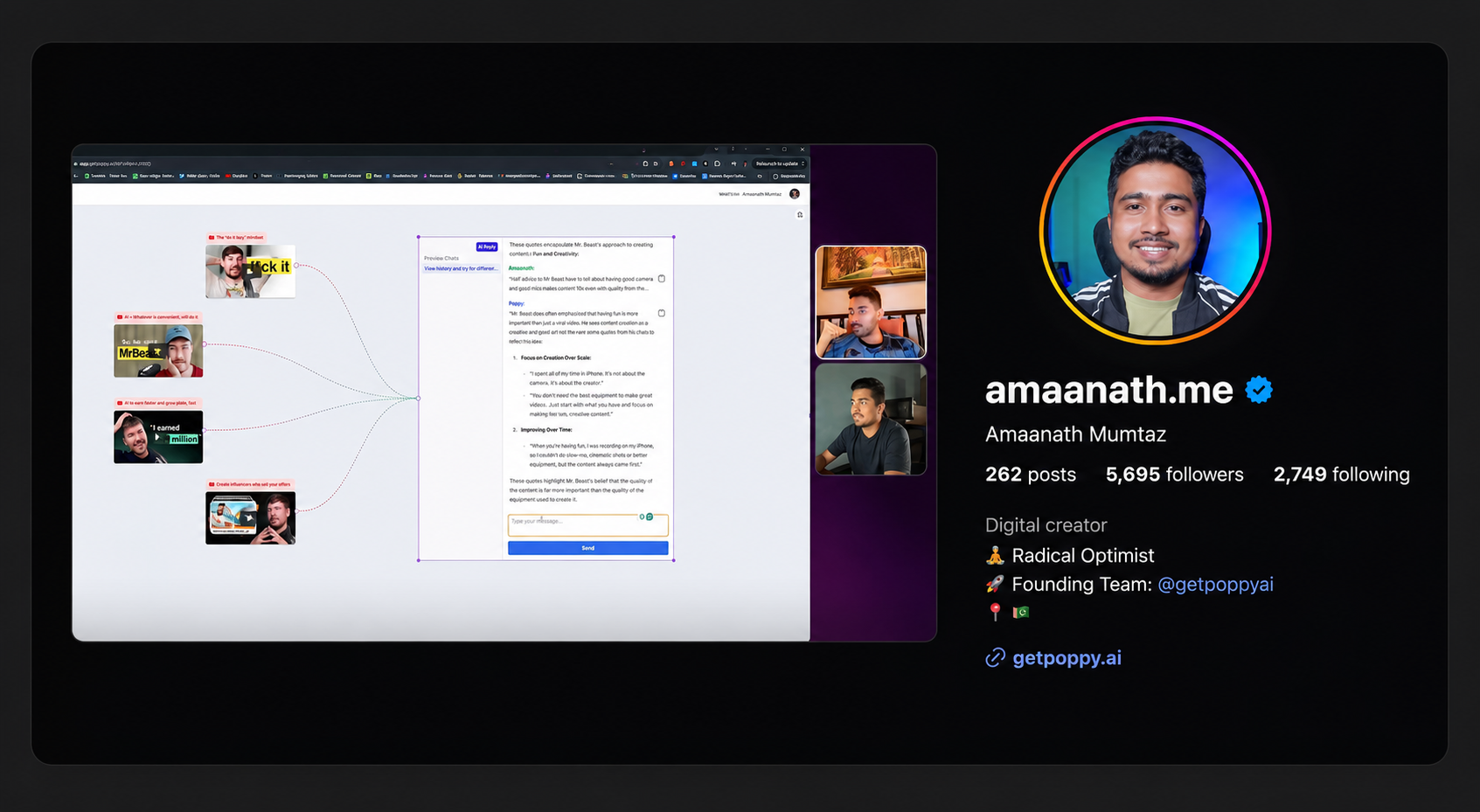
Task: Select "View history and try for different..." chat
Action: coord(461,268)
